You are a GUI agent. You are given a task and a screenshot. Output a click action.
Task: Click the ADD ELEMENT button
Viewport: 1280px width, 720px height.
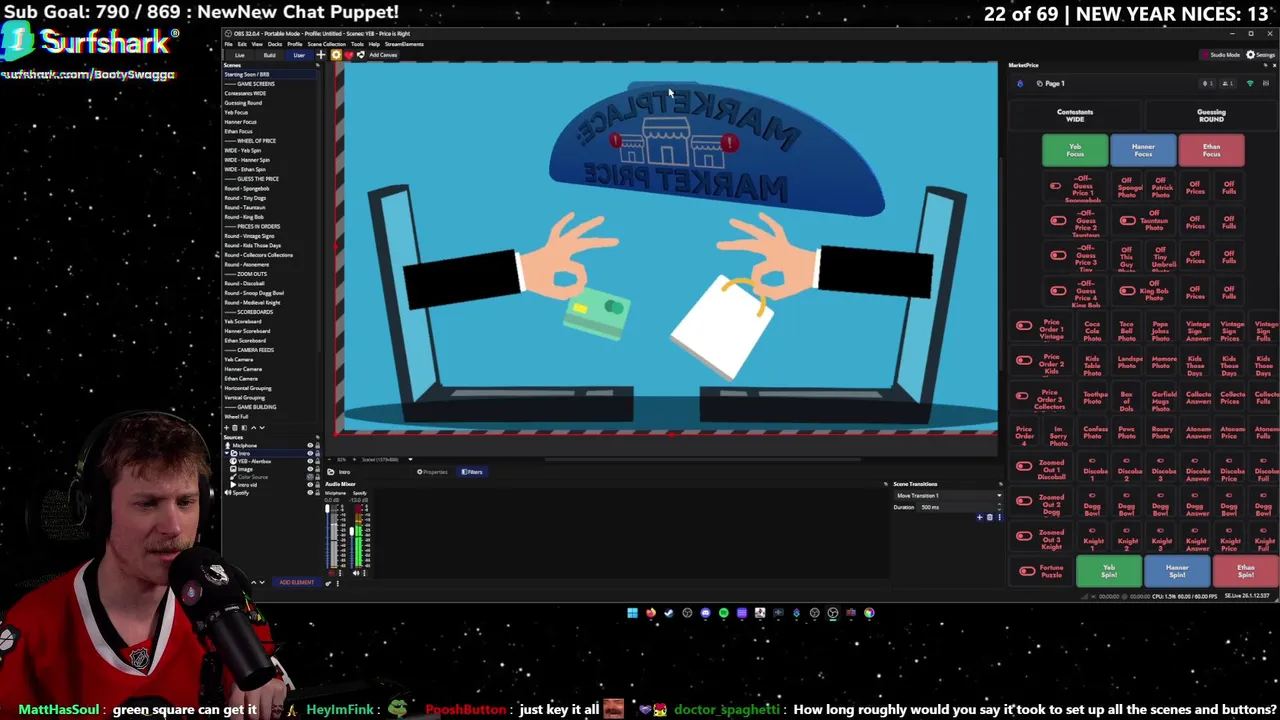pyautogui.click(x=297, y=582)
